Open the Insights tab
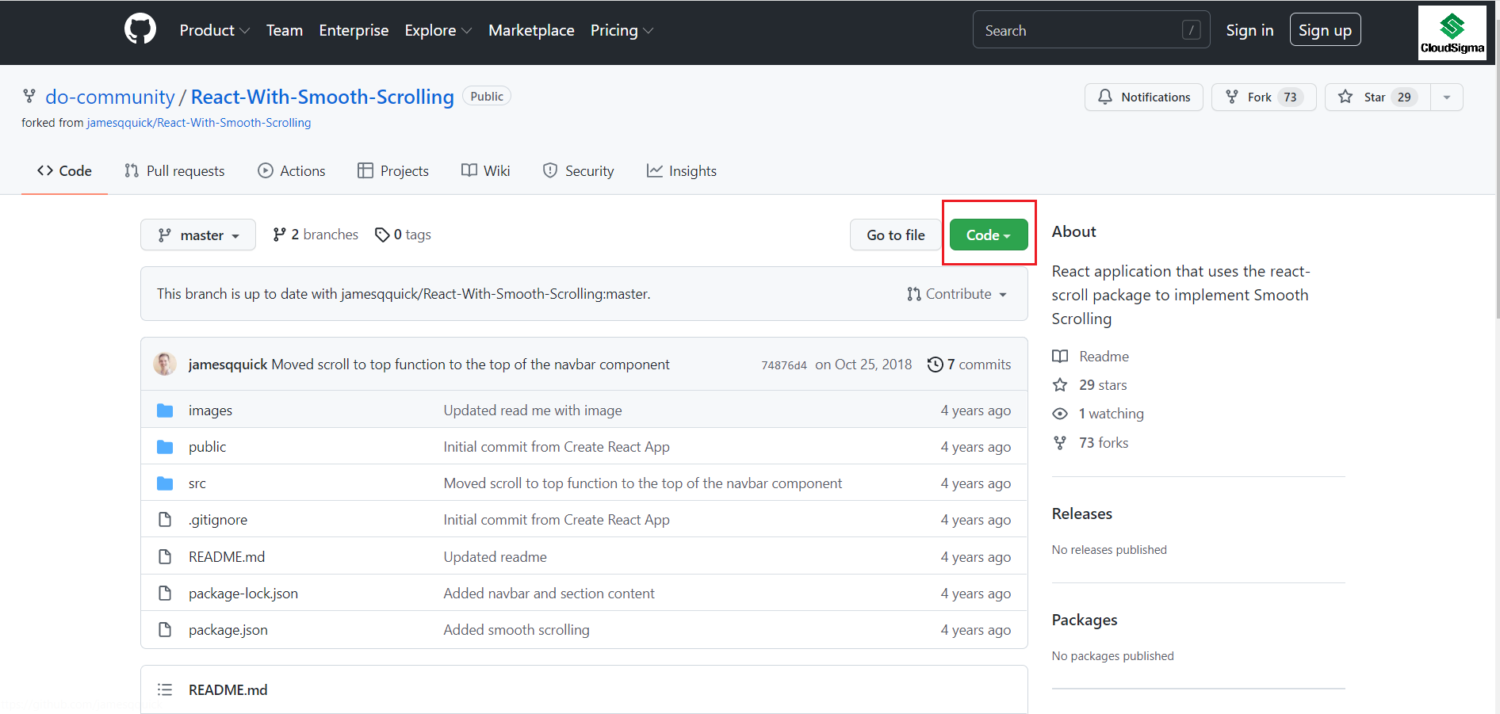This screenshot has width=1500, height=714. point(681,171)
